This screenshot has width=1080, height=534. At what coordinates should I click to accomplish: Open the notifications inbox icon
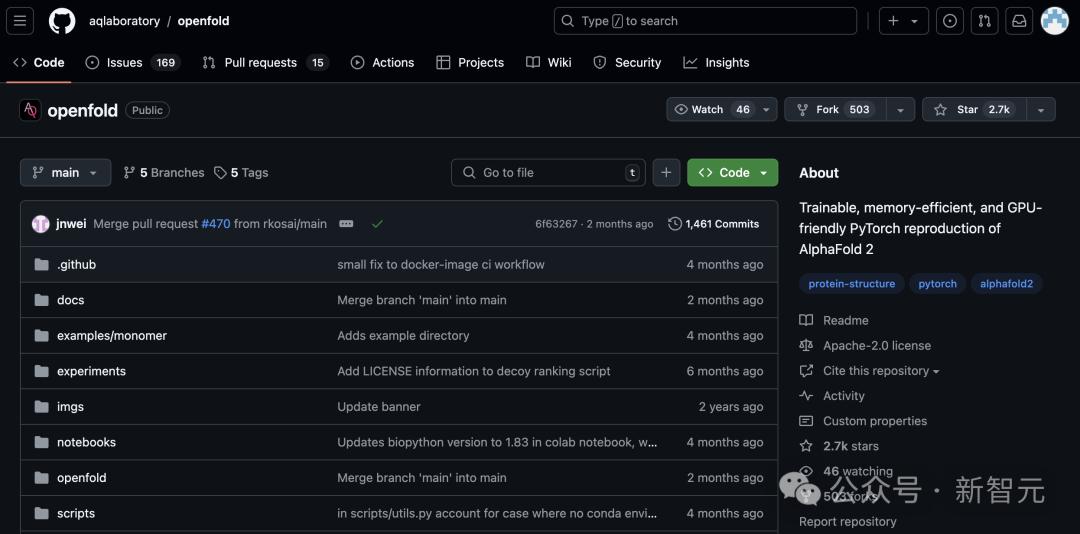click(1019, 21)
